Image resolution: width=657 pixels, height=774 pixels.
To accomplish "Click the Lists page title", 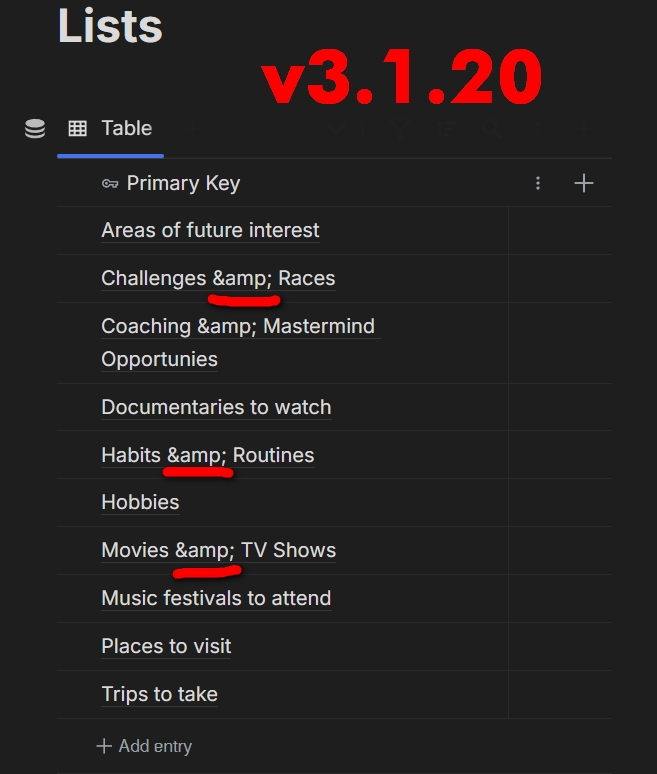I will tap(110, 26).
